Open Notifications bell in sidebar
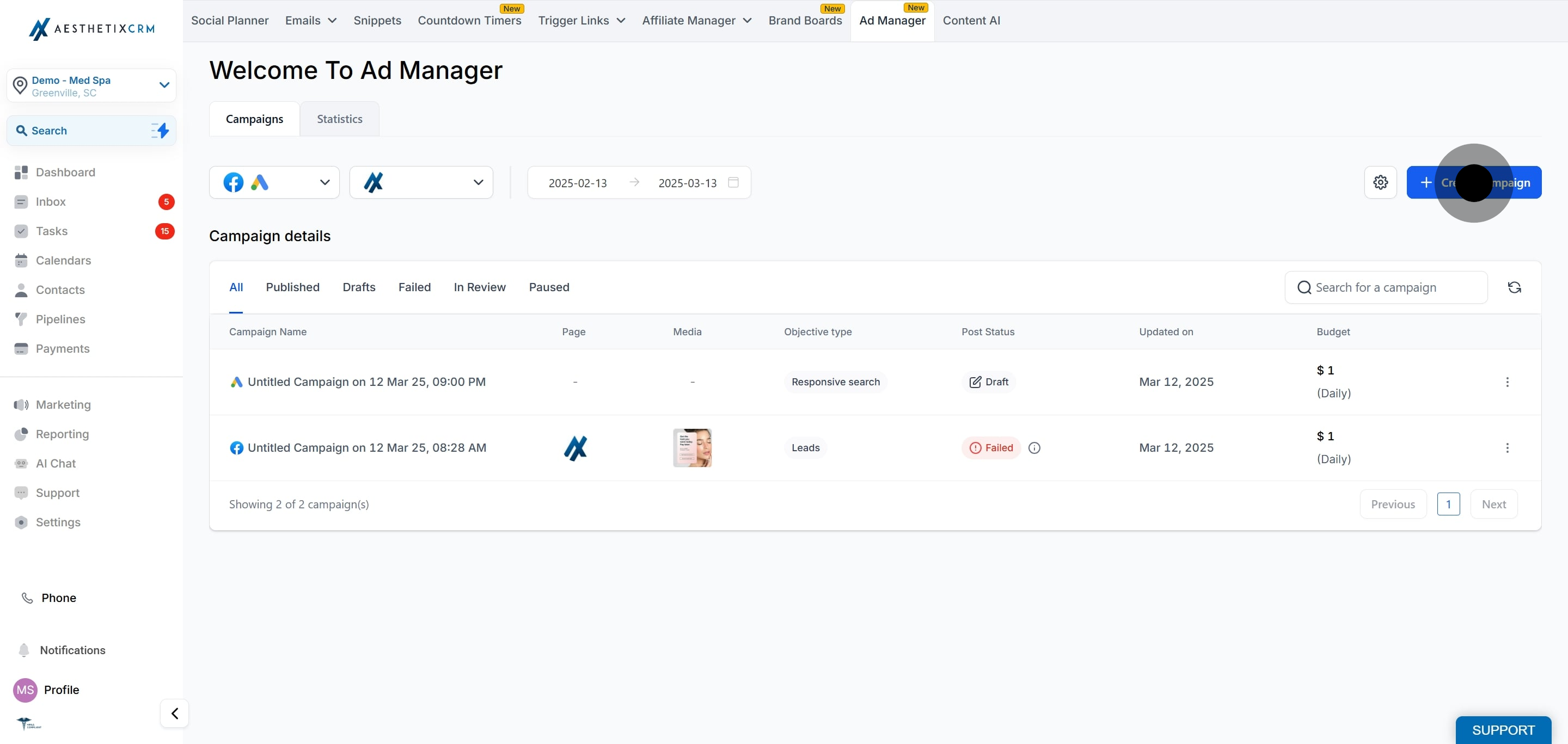This screenshot has height=744, width=1568. point(24,650)
